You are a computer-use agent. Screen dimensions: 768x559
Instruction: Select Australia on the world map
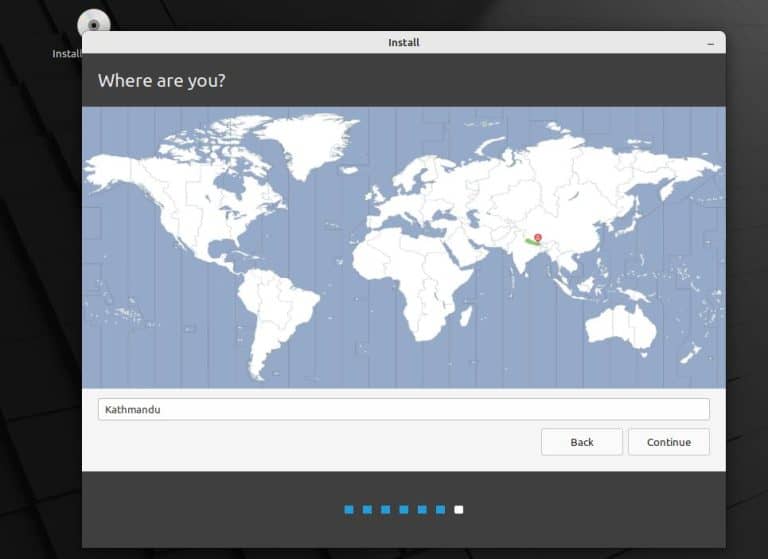pyautogui.click(x=620, y=325)
